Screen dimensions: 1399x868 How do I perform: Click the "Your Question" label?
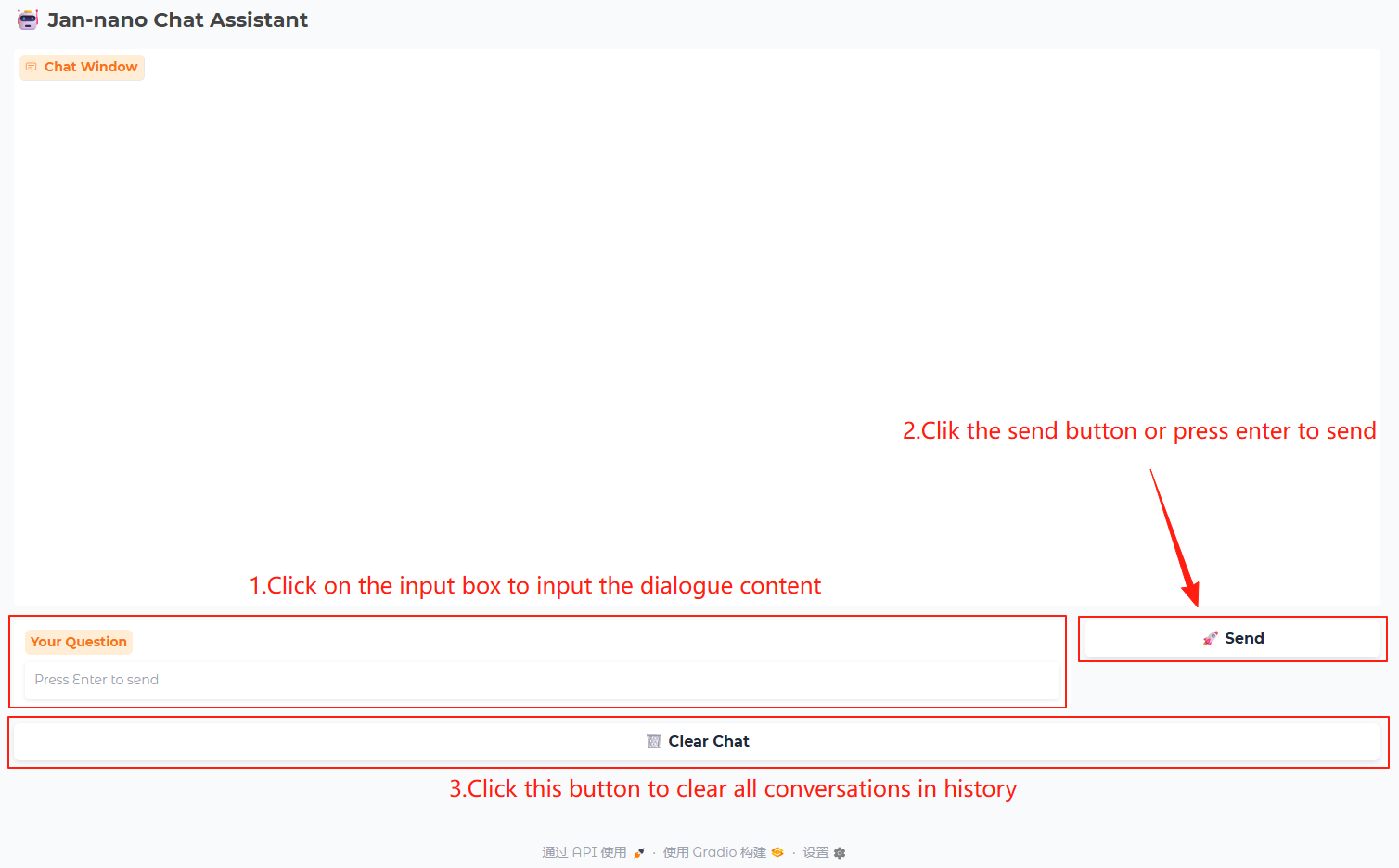(78, 642)
